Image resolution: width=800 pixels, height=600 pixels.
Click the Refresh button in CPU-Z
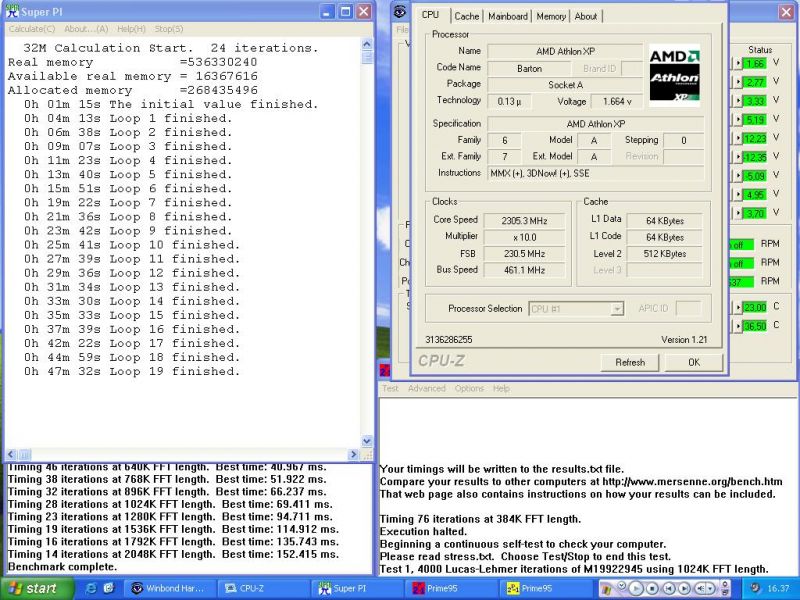tap(630, 362)
